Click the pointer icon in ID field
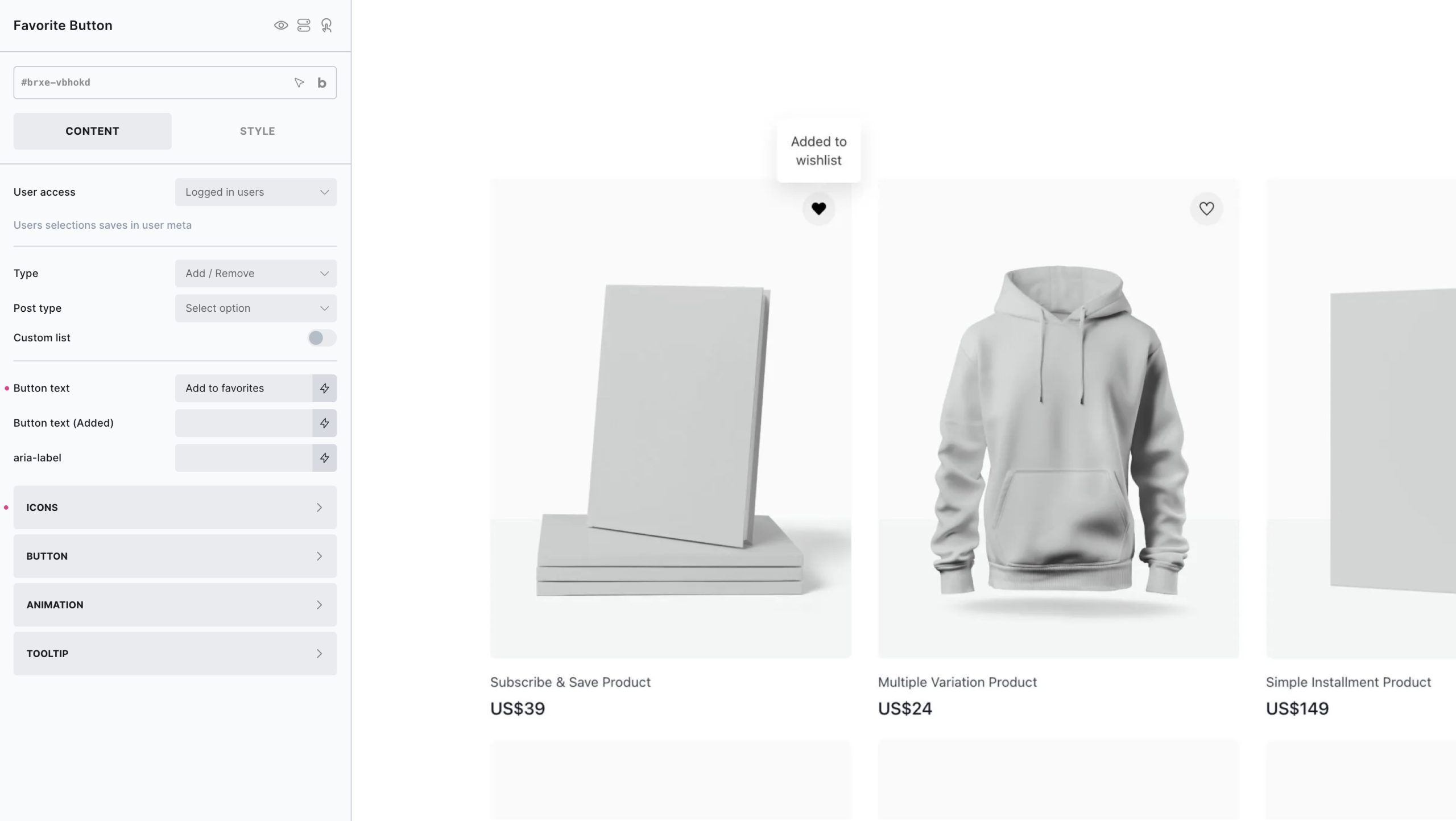 (x=299, y=83)
